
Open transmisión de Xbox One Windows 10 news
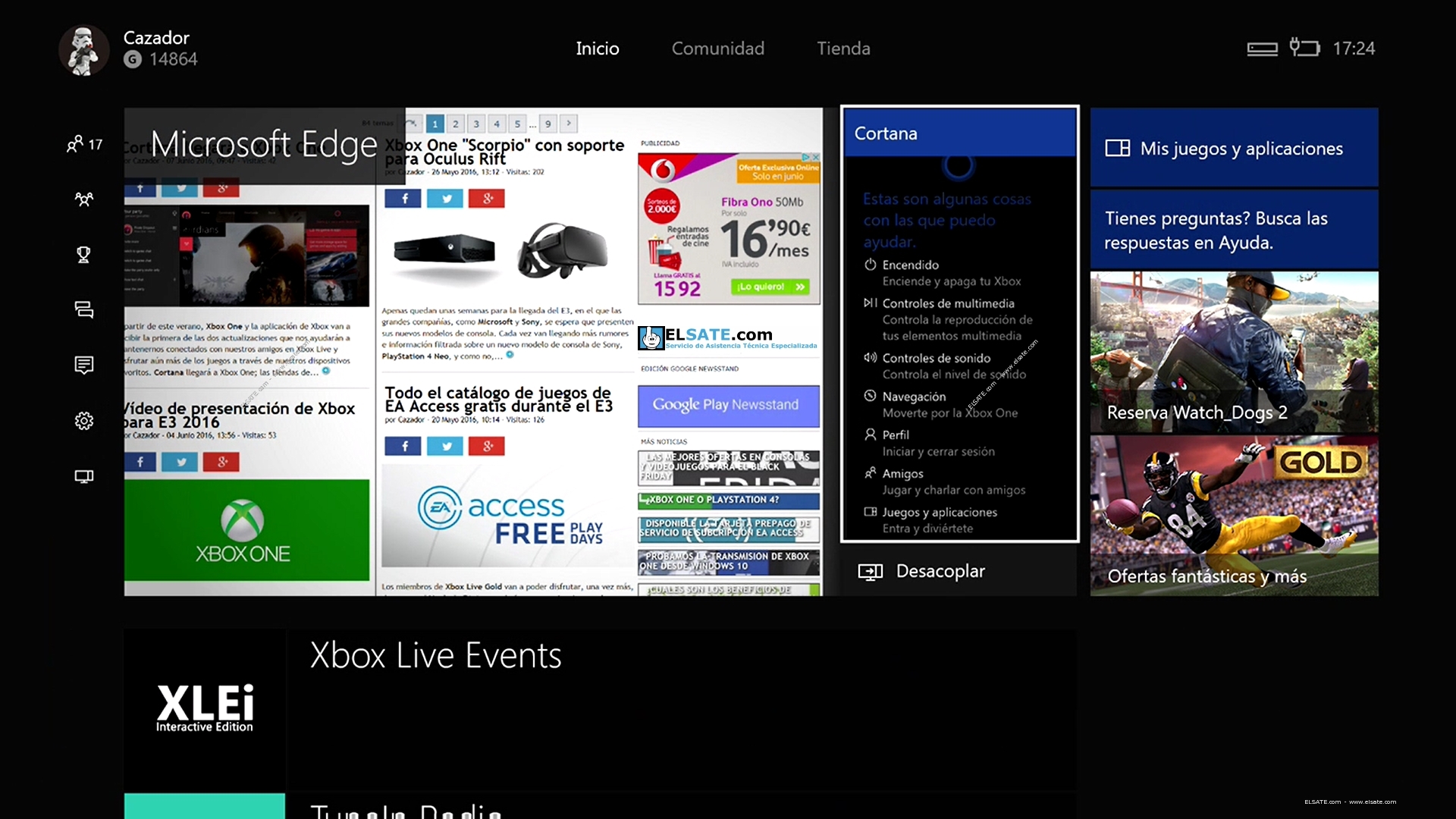[x=728, y=561]
